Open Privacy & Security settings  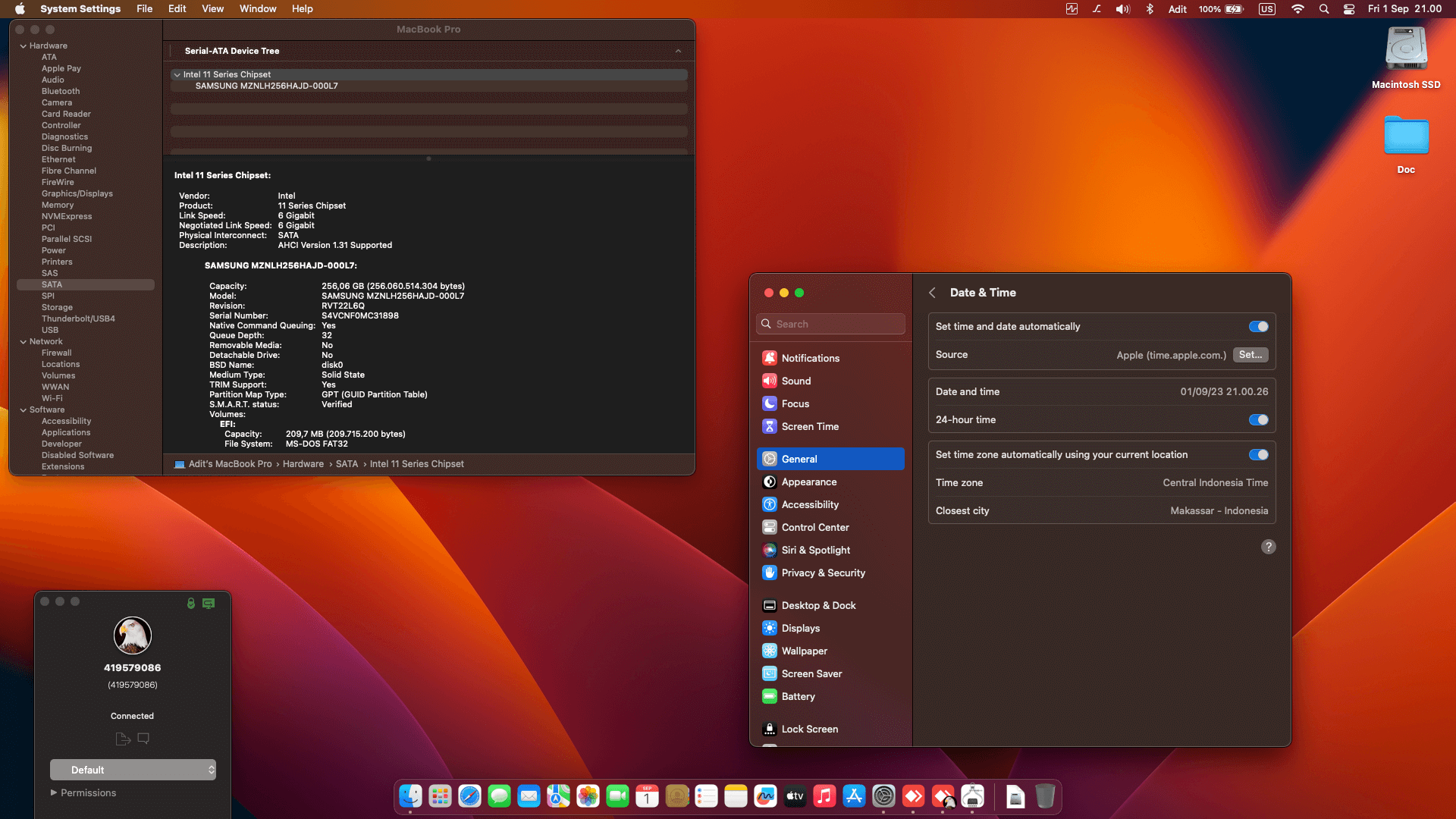click(x=822, y=573)
